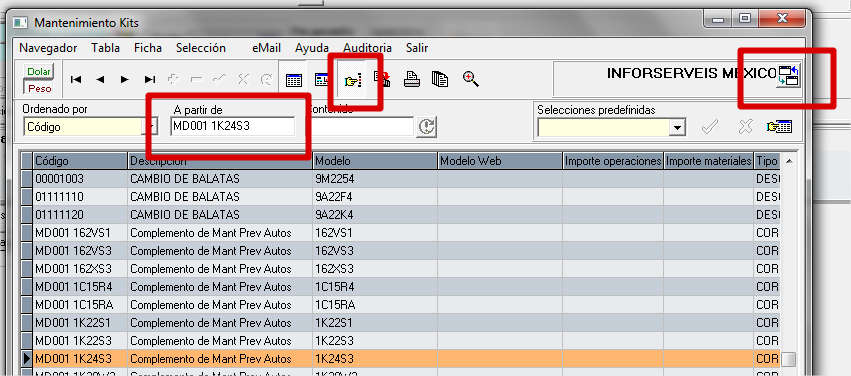Select row with code 00001003
The image size is (851, 376).
tap(400, 179)
